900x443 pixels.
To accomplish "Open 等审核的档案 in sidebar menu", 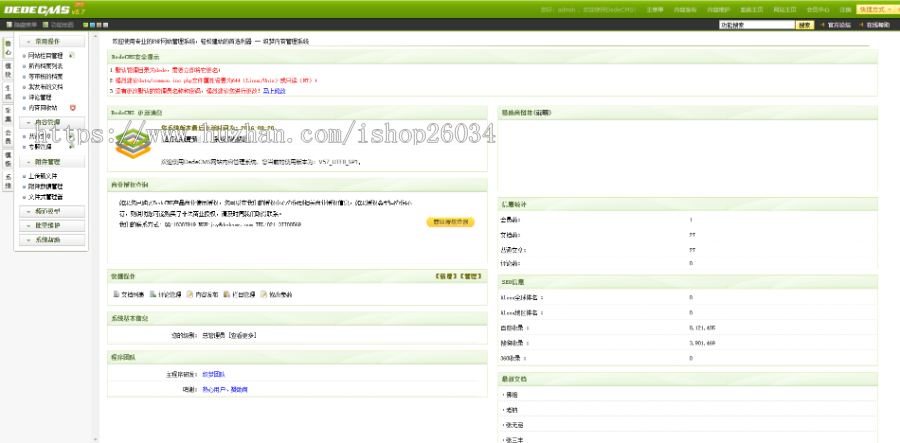I will point(46,76).
